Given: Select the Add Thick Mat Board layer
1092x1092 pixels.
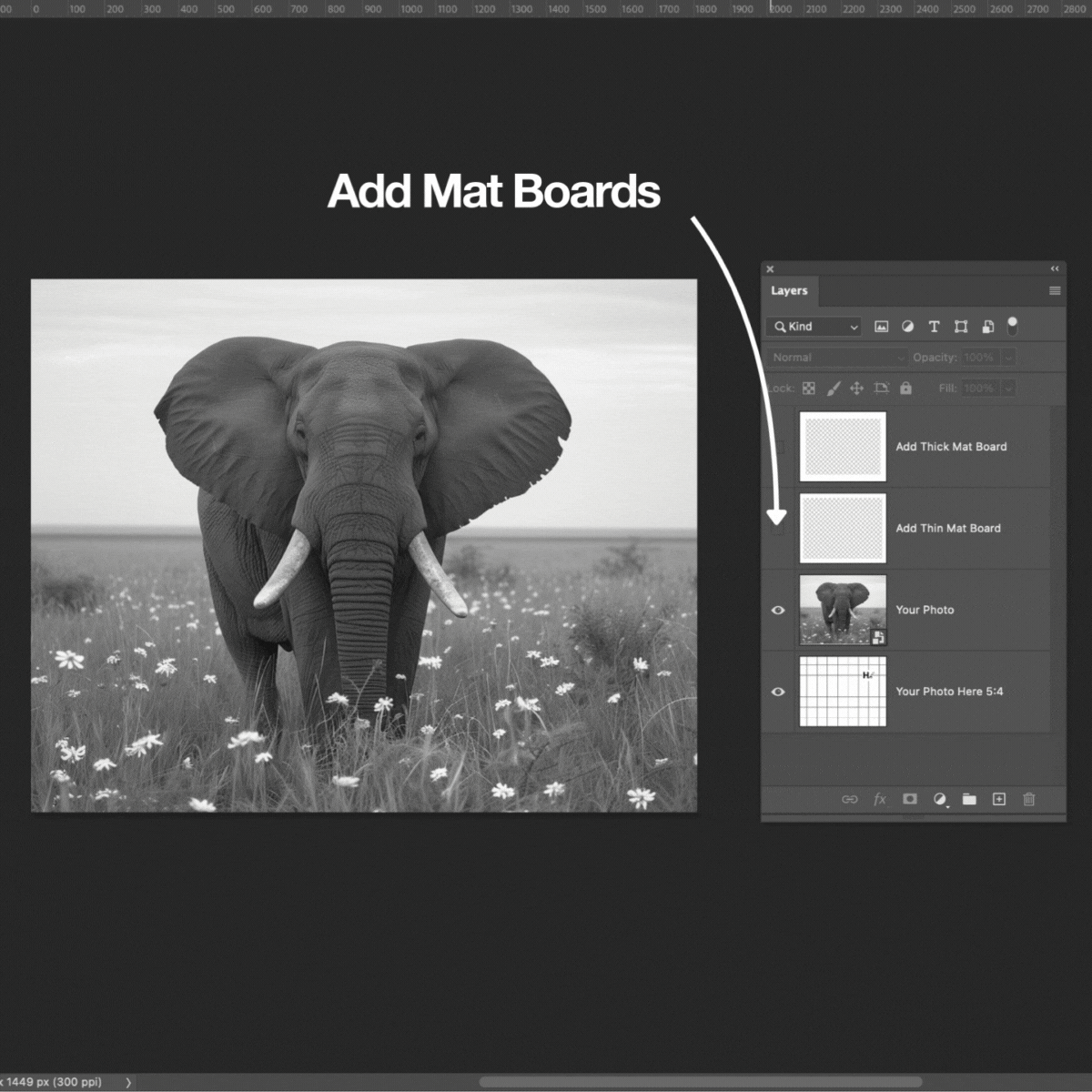Looking at the screenshot, I should pos(951,447).
